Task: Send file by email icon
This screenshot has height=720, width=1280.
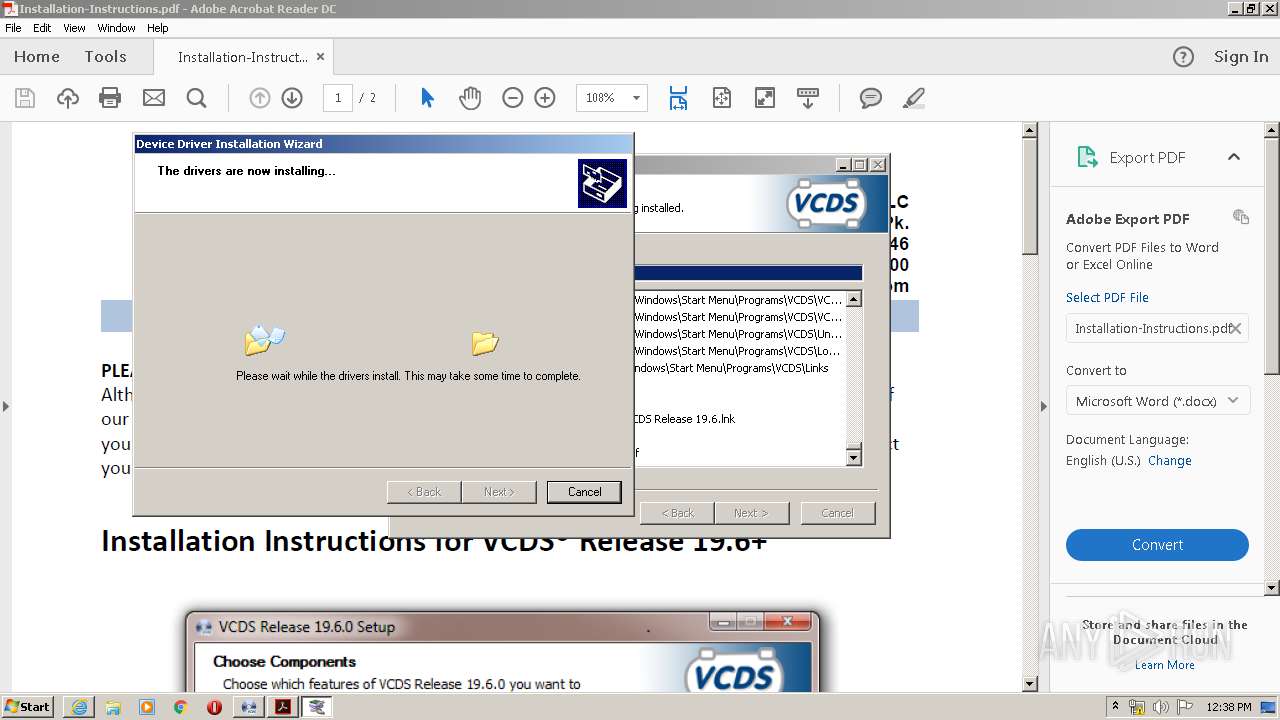Action: pos(154,98)
